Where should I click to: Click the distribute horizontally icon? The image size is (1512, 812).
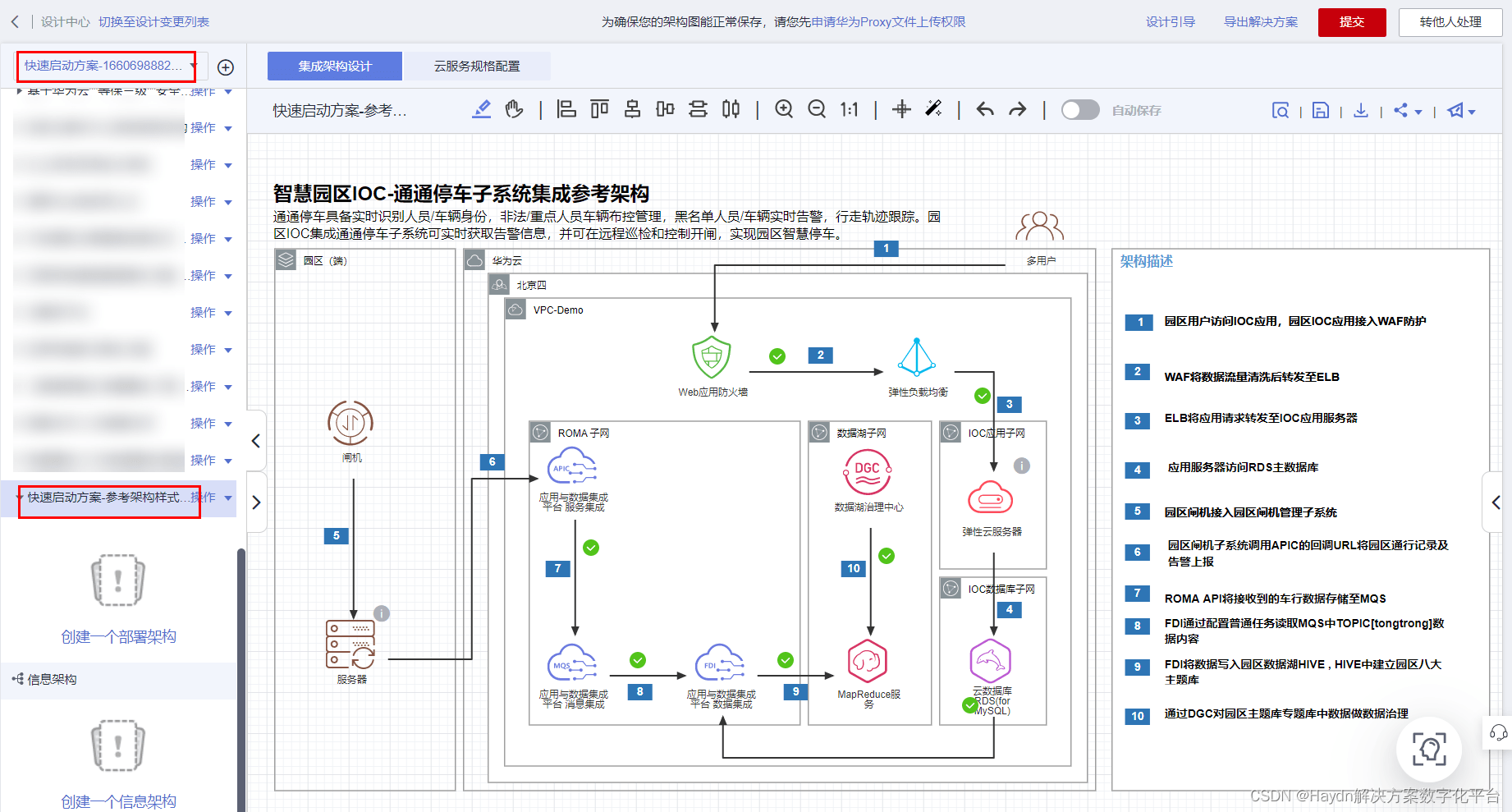click(x=731, y=109)
